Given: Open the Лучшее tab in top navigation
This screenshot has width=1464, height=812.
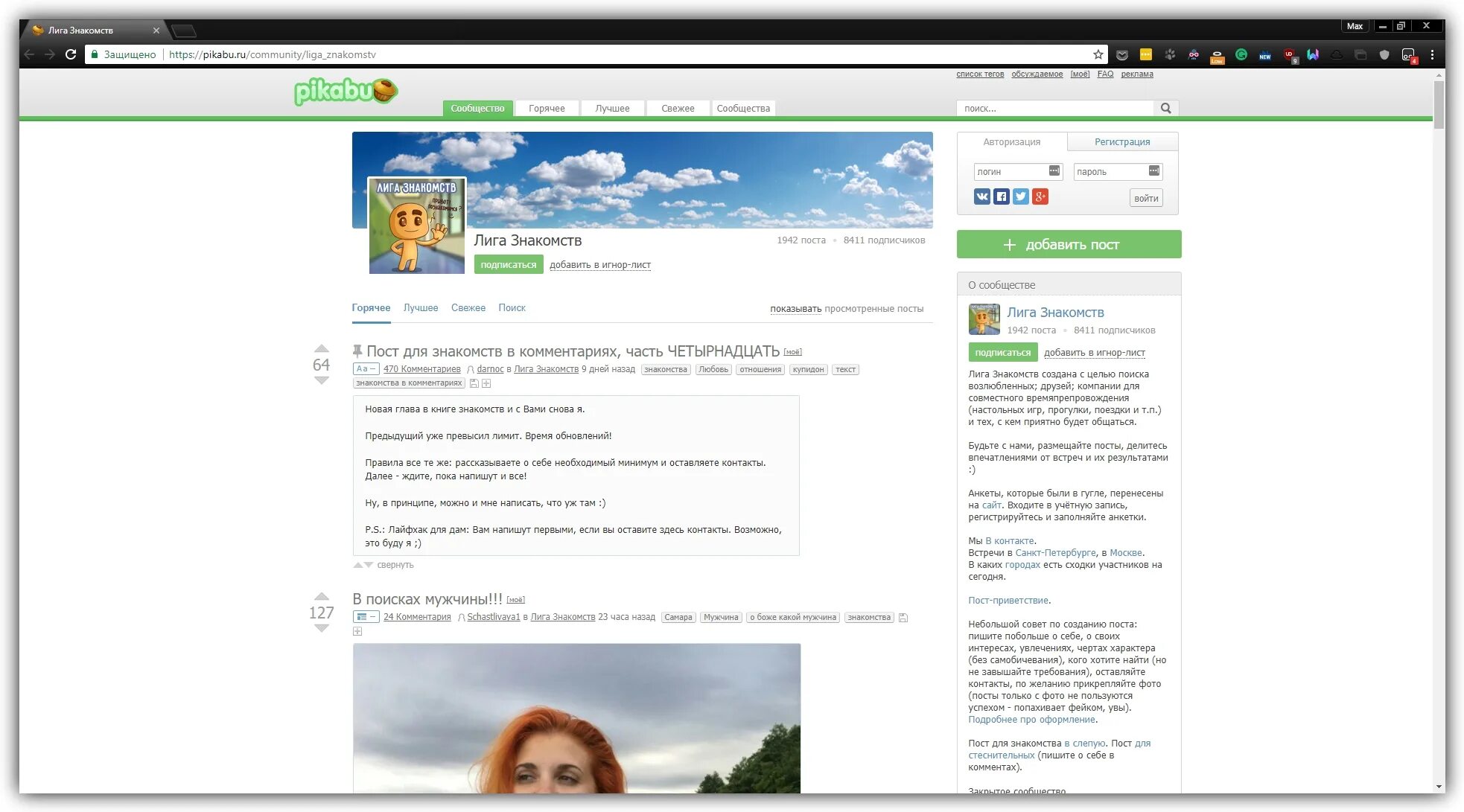Looking at the screenshot, I should click(612, 109).
